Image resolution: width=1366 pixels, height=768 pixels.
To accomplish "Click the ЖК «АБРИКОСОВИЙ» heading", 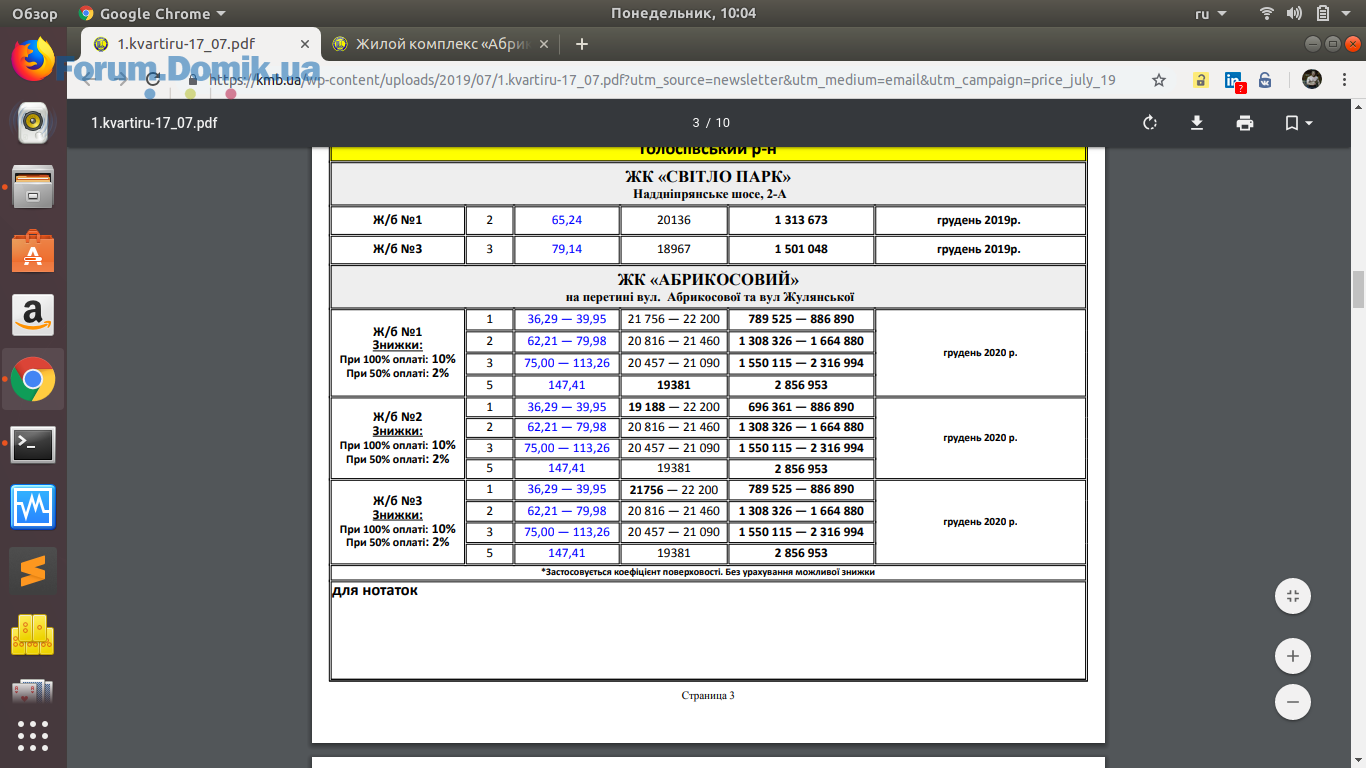I will (708, 279).
